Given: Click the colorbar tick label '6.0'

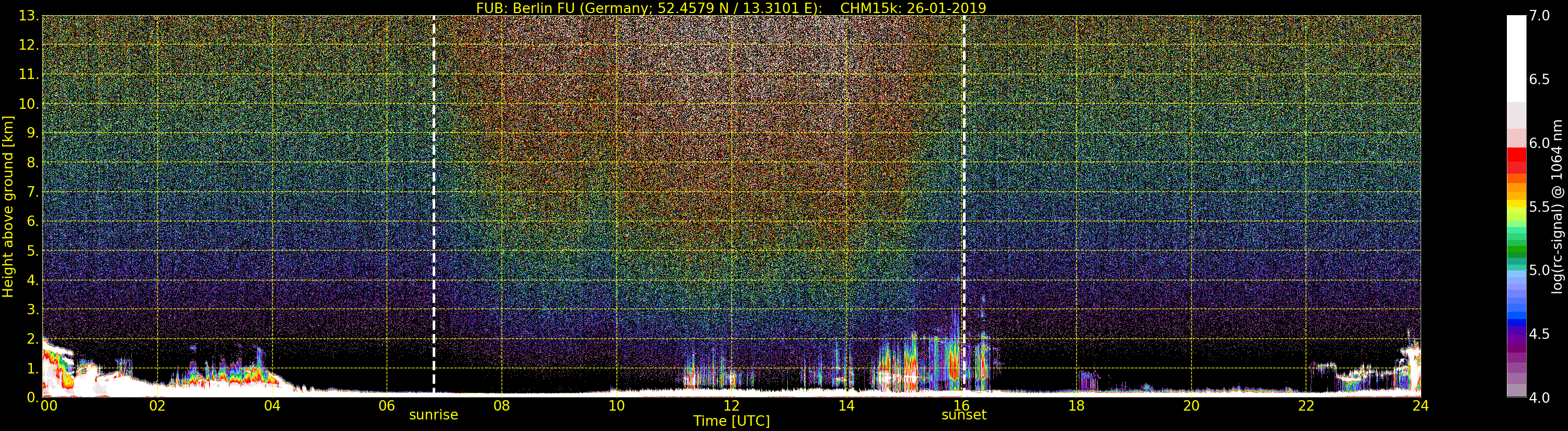Looking at the screenshot, I should 1539,143.
